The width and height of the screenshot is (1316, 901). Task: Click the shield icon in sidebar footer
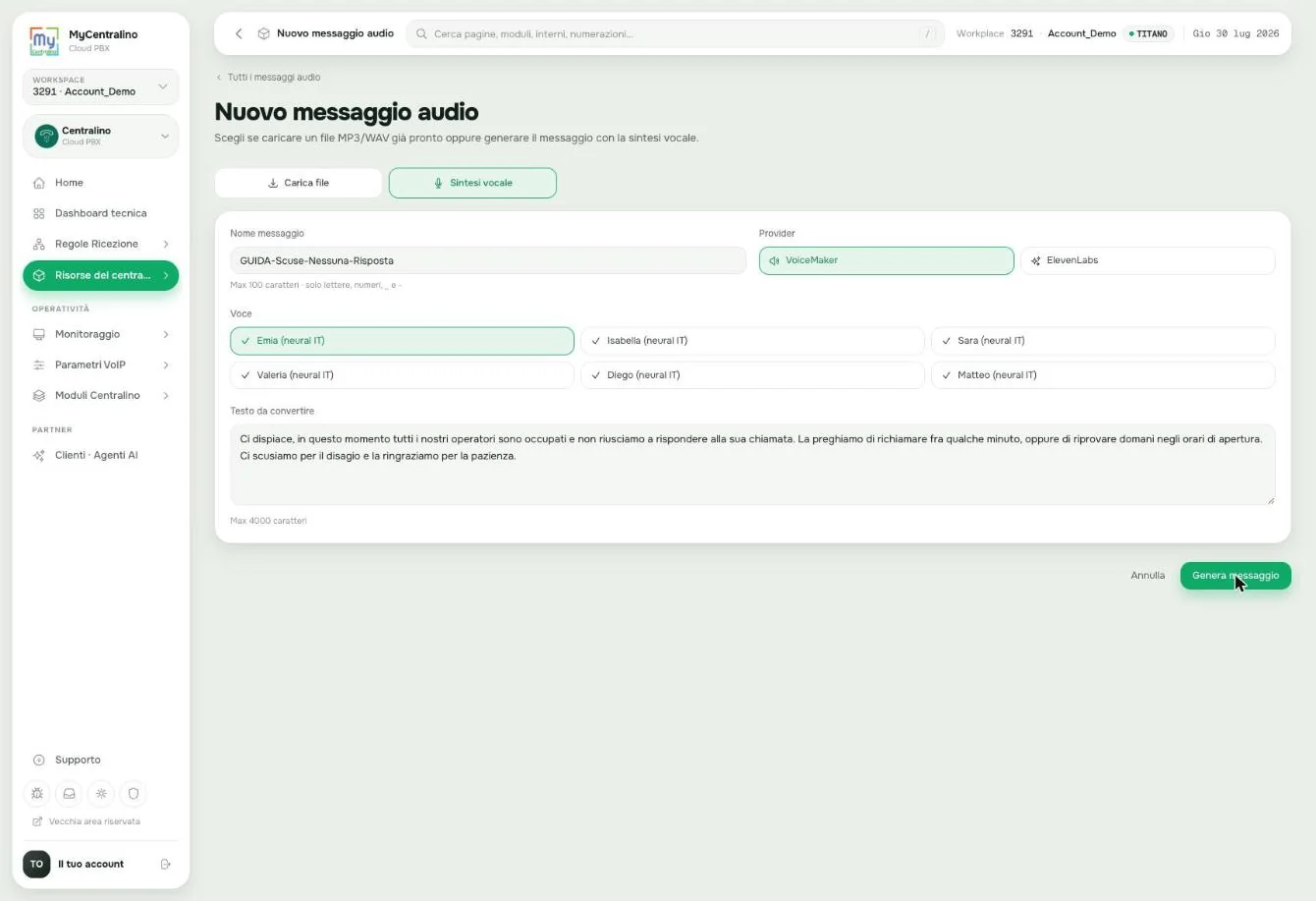(x=134, y=793)
